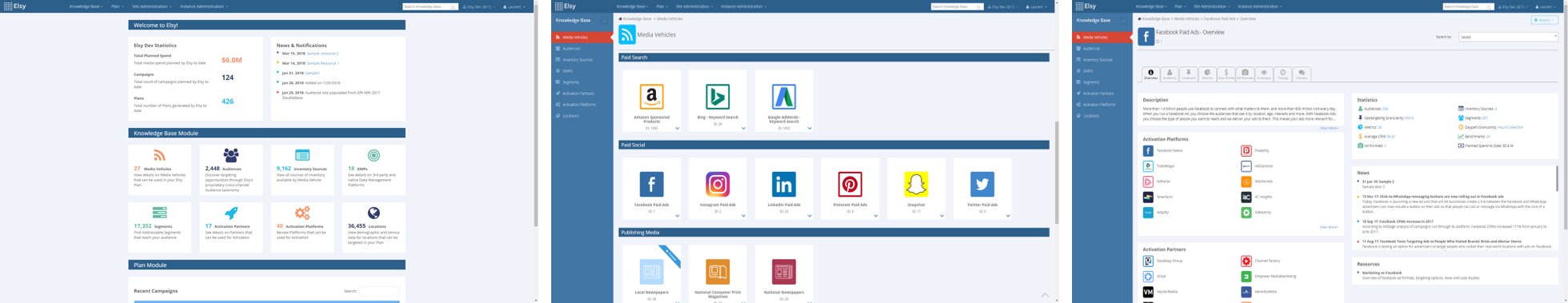Select Activation Platforms in Facebook screen sidebar
Viewport: 1568px width, 303px height.
coord(1102,105)
